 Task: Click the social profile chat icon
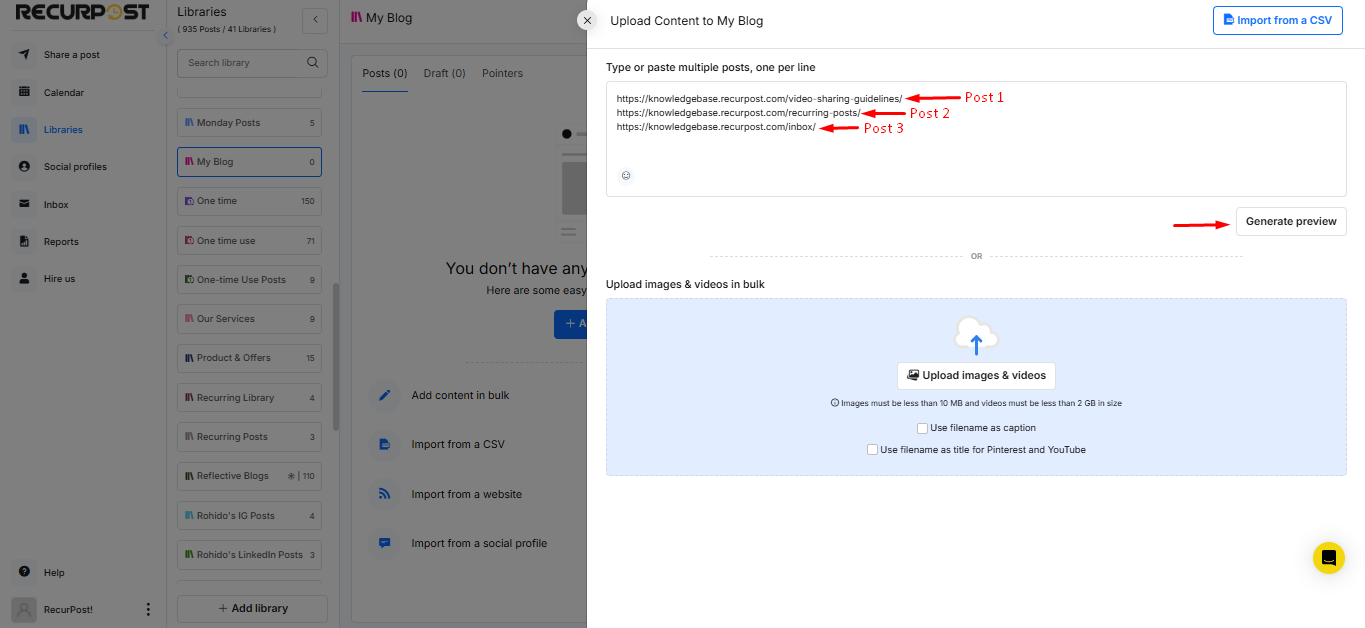click(x=384, y=543)
